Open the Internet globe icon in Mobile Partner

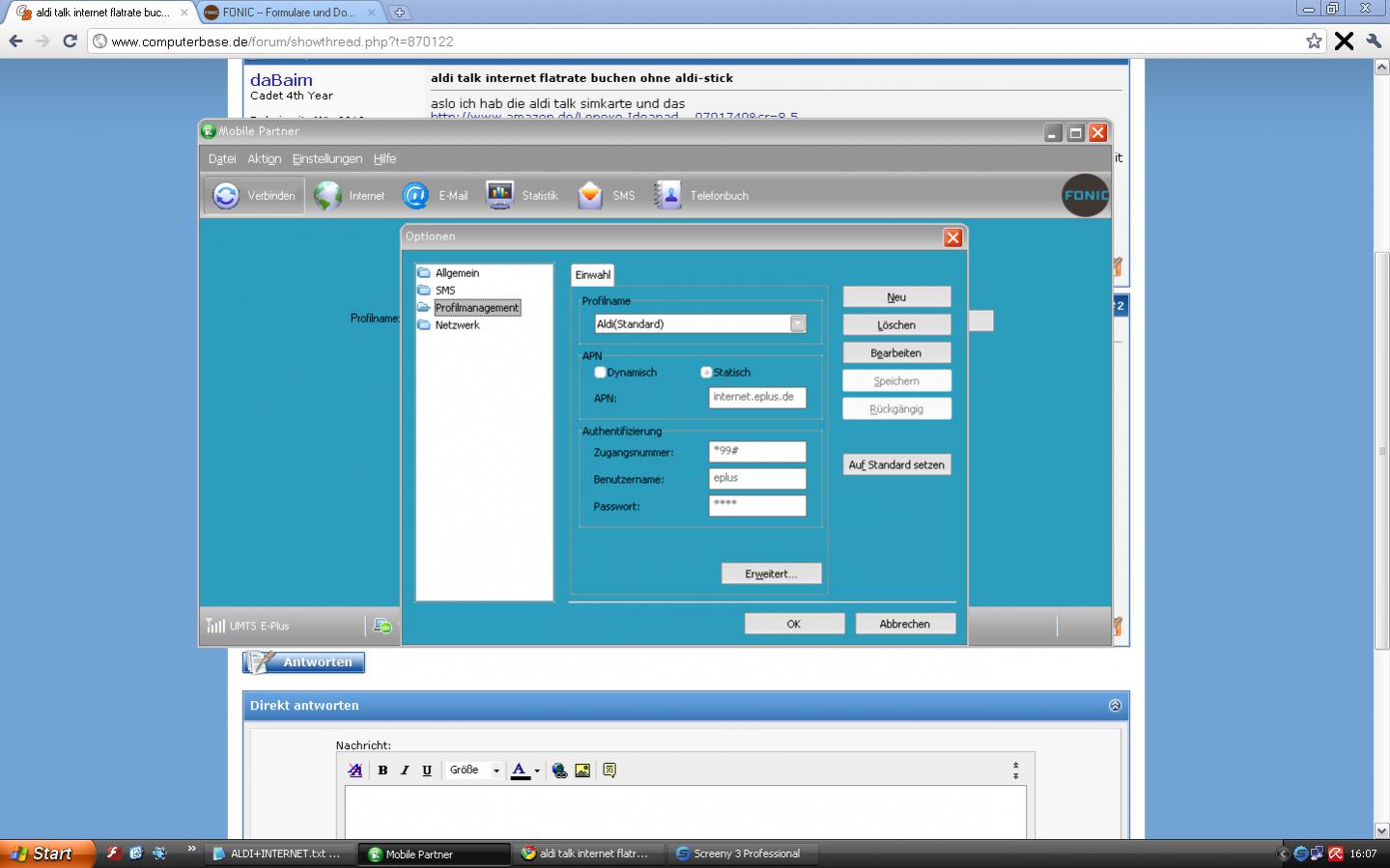[x=327, y=196]
